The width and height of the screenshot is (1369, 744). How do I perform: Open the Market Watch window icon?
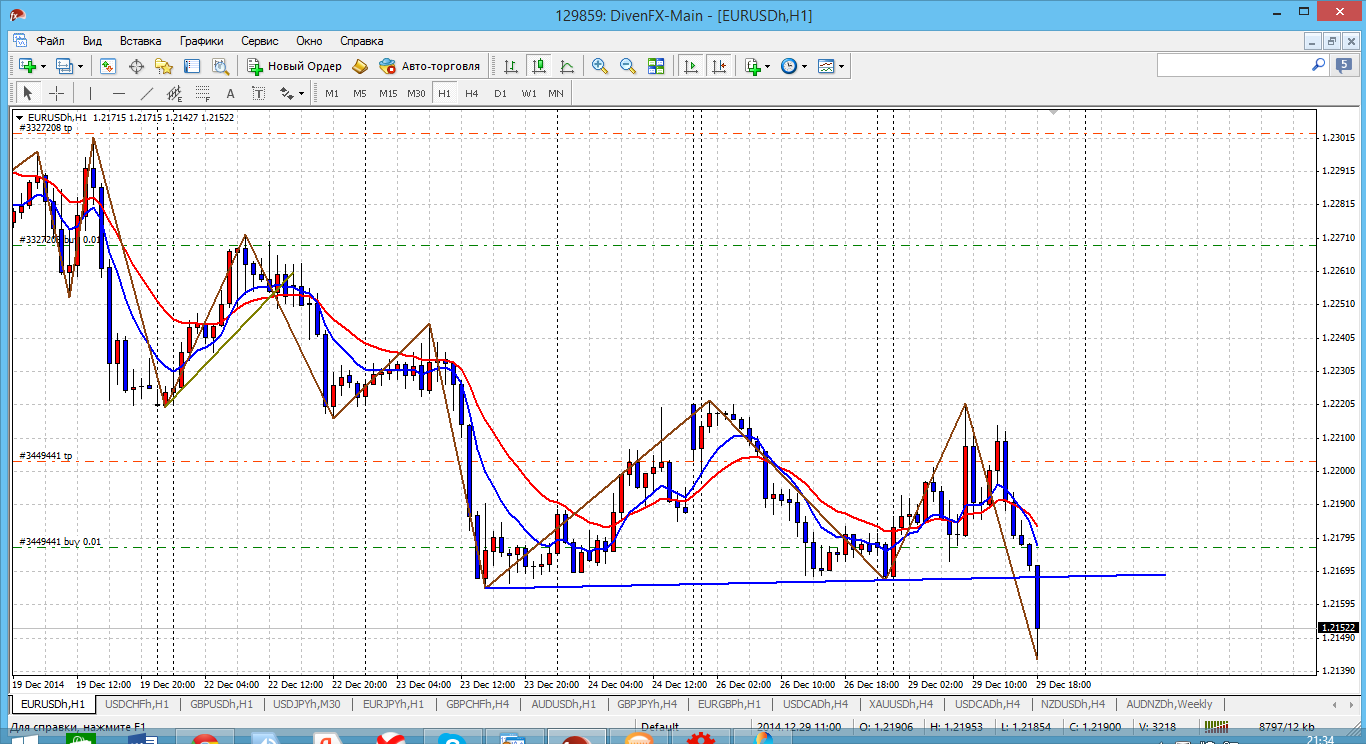(108, 66)
